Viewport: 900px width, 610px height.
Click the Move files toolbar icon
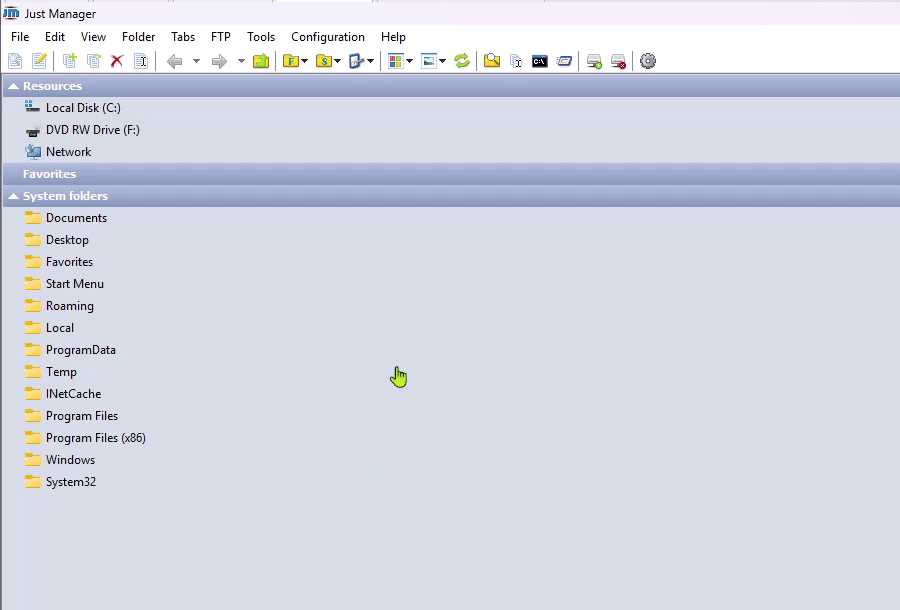[x=94, y=61]
